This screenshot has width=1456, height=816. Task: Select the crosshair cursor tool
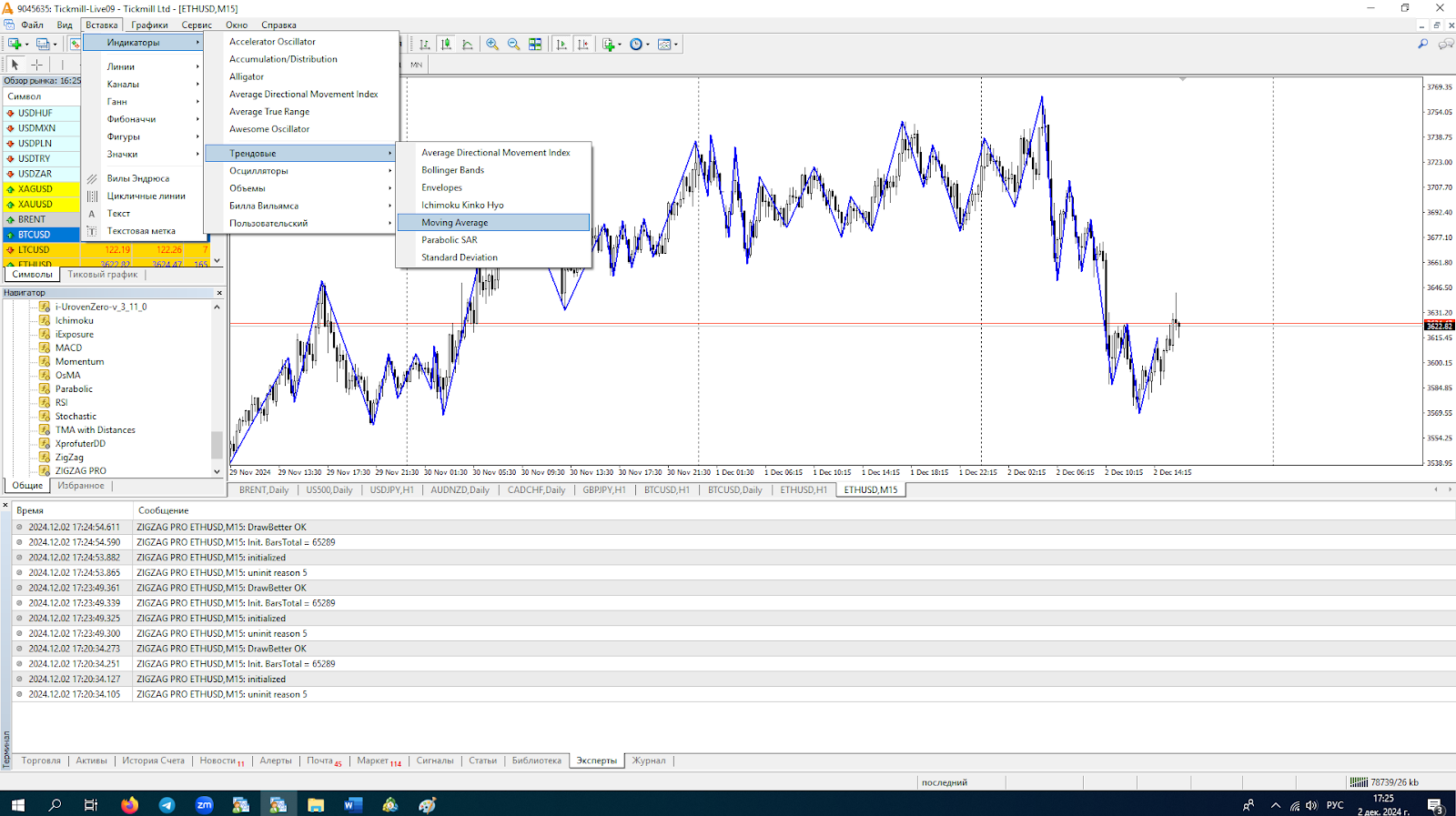click(37, 65)
